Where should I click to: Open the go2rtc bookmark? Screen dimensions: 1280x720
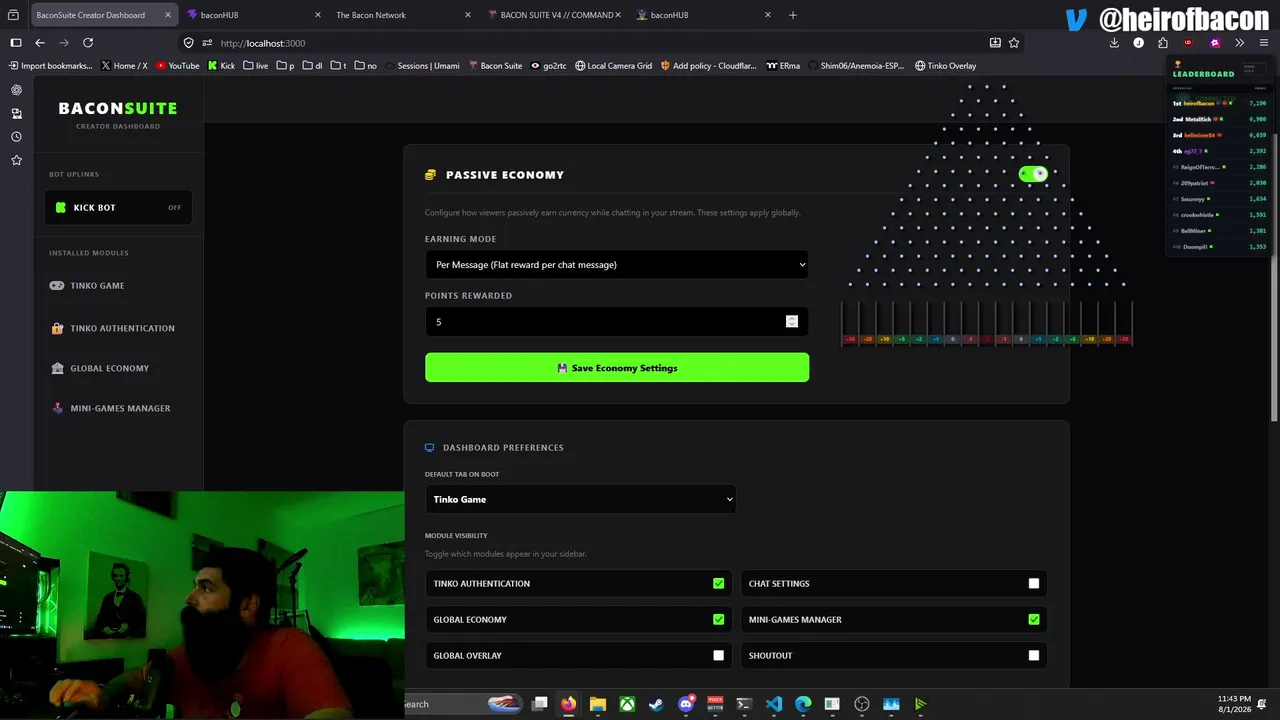click(x=549, y=66)
